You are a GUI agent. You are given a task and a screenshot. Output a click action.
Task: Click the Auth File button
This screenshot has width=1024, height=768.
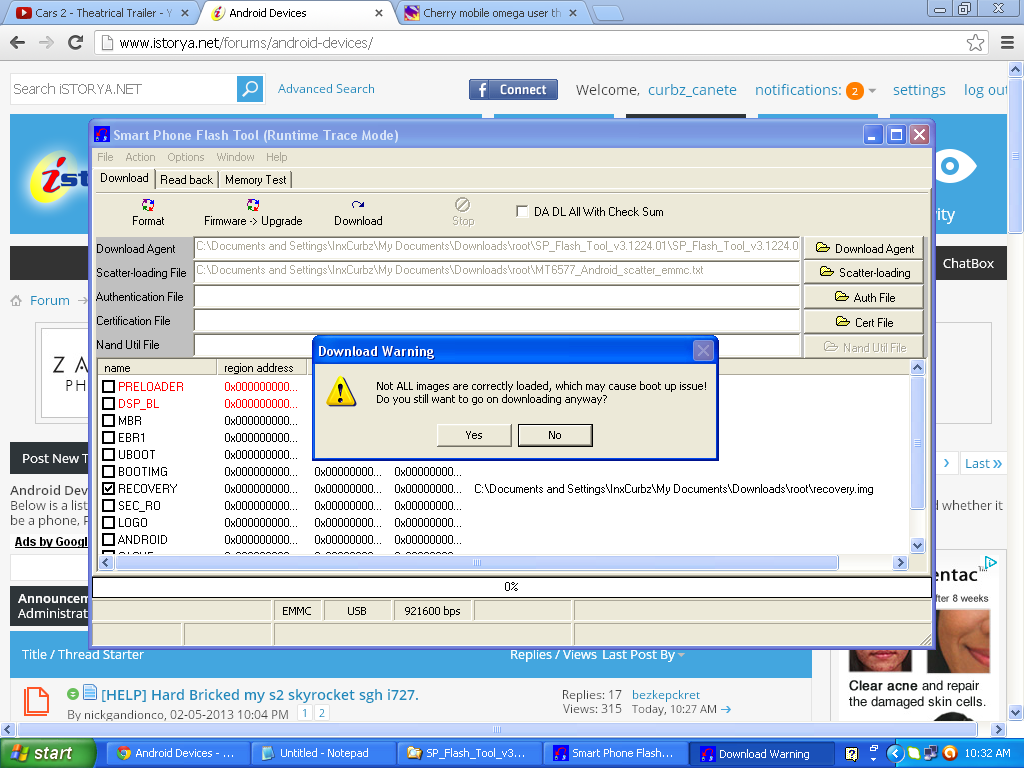coord(863,297)
